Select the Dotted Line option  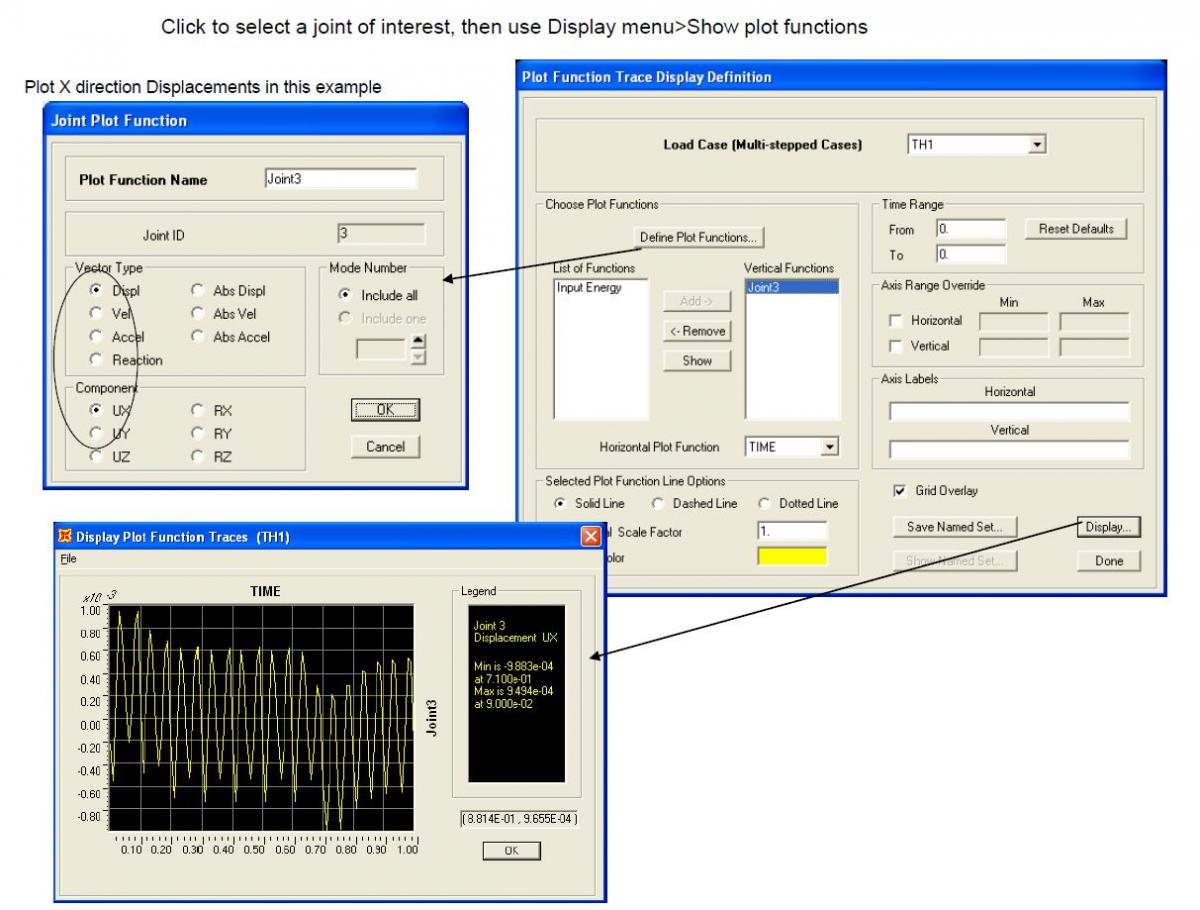pyautogui.click(x=765, y=503)
